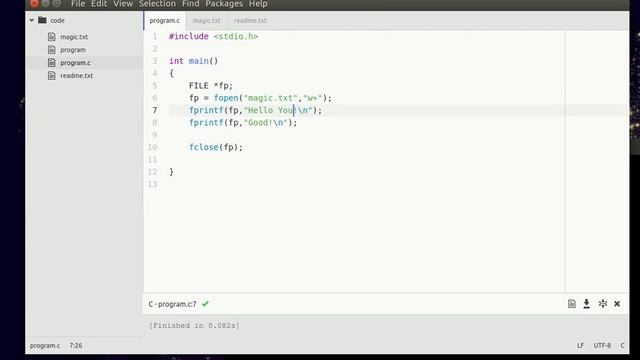Click the close window button
The width and height of the screenshot is (640, 360).
coord(34,3)
